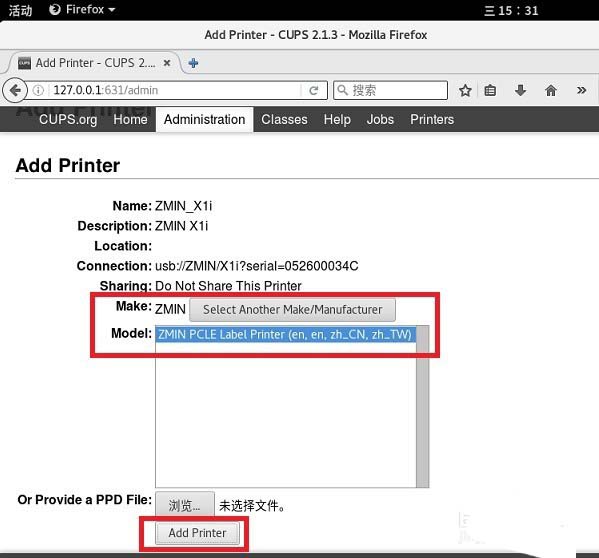Click the model list scrollbar
The width and height of the screenshot is (599, 558).
pyautogui.click(x=422, y=406)
